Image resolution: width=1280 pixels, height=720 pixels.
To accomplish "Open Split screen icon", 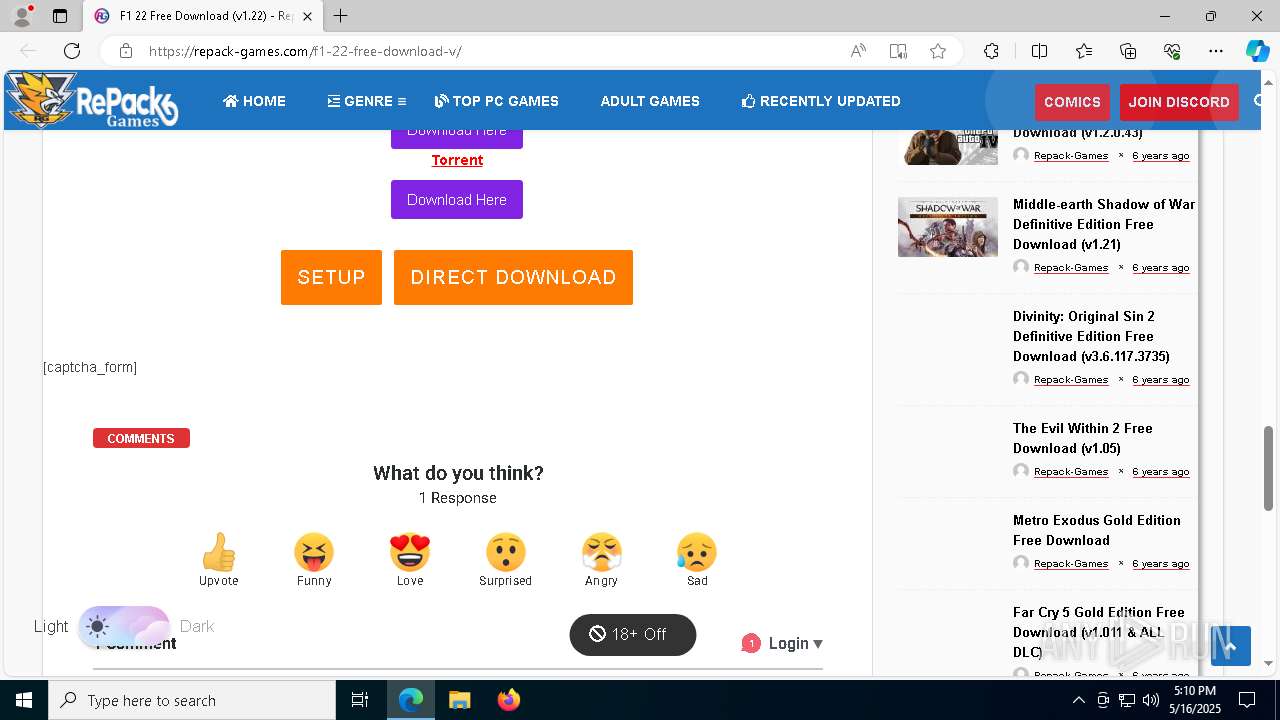I will pyautogui.click(x=1039, y=51).
